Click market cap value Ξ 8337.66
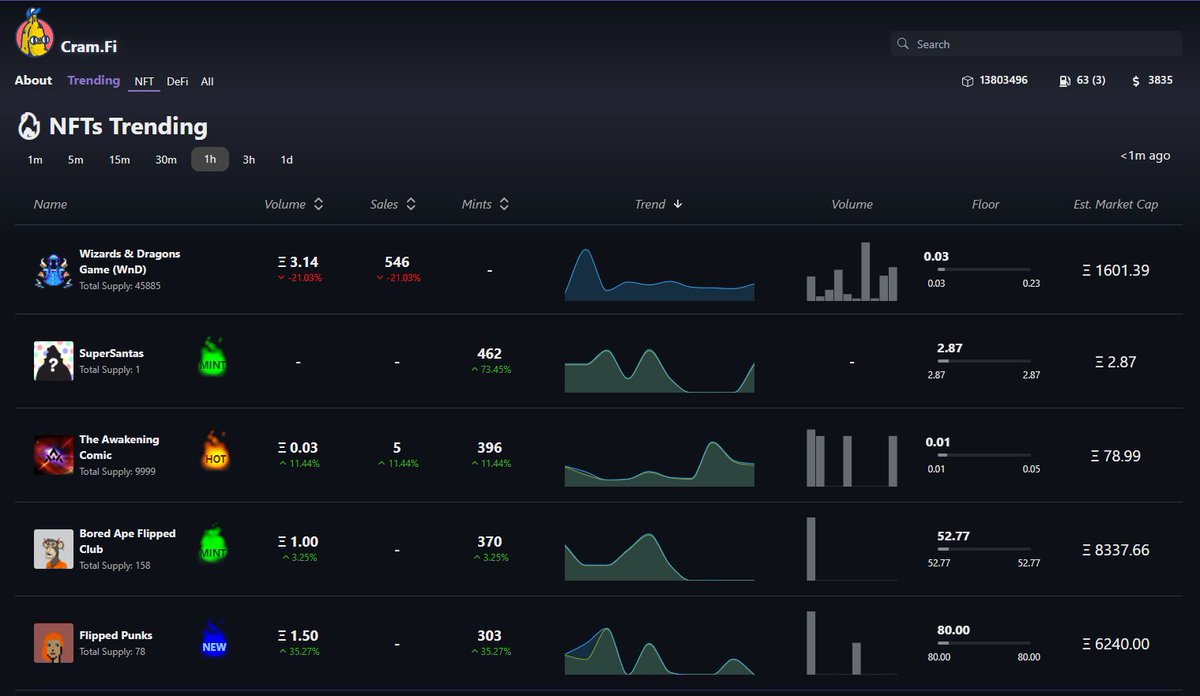Viewport: 1200px width, 696px height. point(1116,549)
